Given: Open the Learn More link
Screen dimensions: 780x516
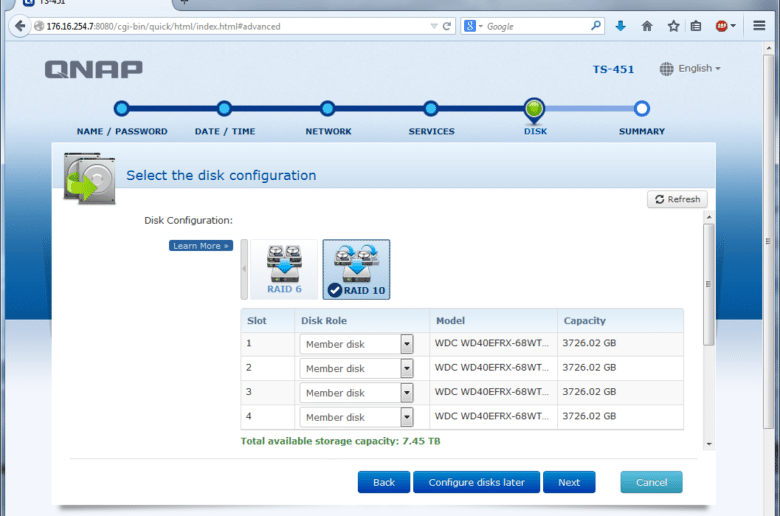Looking at the screenshot, I should [x=200, y=246].
